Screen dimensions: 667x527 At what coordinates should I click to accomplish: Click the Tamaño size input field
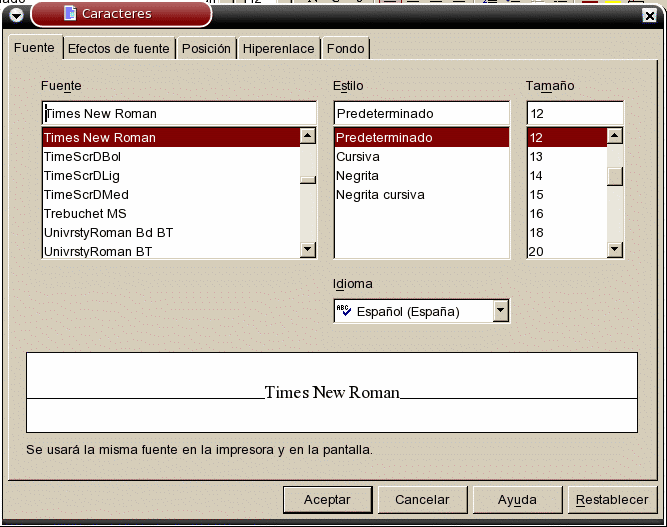pos(574,114)
